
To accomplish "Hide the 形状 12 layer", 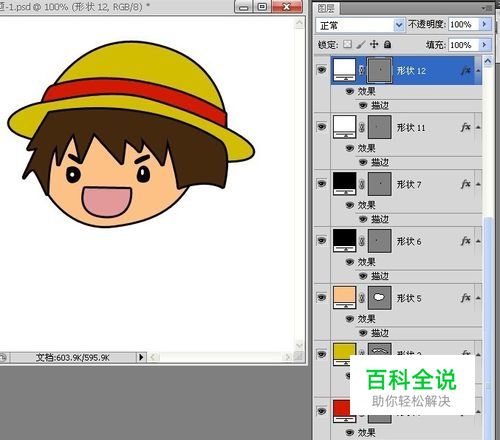I will tap(322, 70).
